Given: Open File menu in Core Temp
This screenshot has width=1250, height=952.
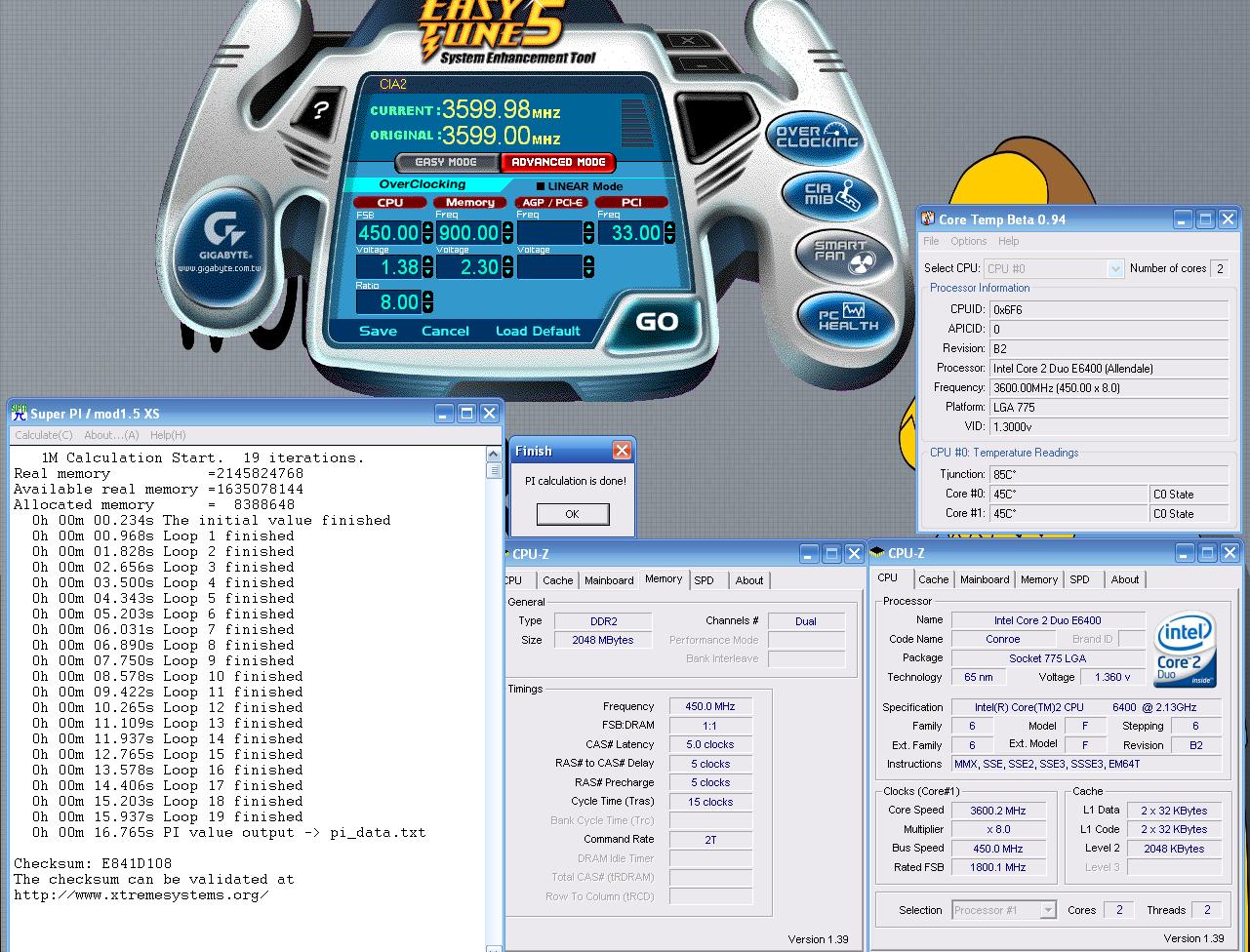Looking at the screenshot, I should click(x=931, y=241).
